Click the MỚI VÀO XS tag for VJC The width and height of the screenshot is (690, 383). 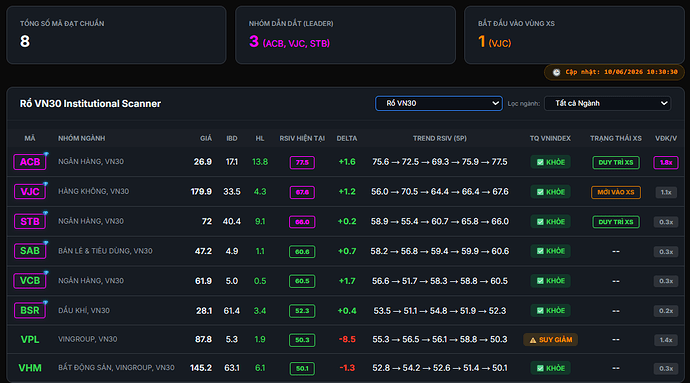click(616, 192)
